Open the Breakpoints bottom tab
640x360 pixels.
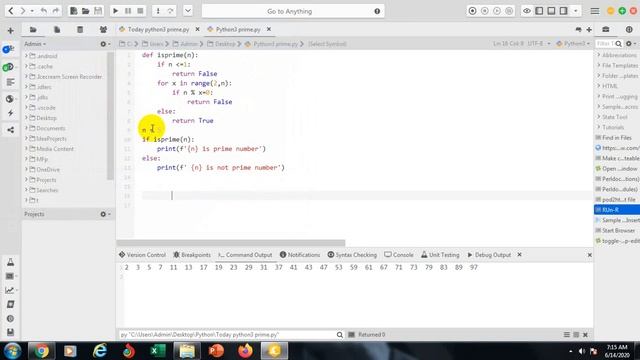[x=192, y=255]
